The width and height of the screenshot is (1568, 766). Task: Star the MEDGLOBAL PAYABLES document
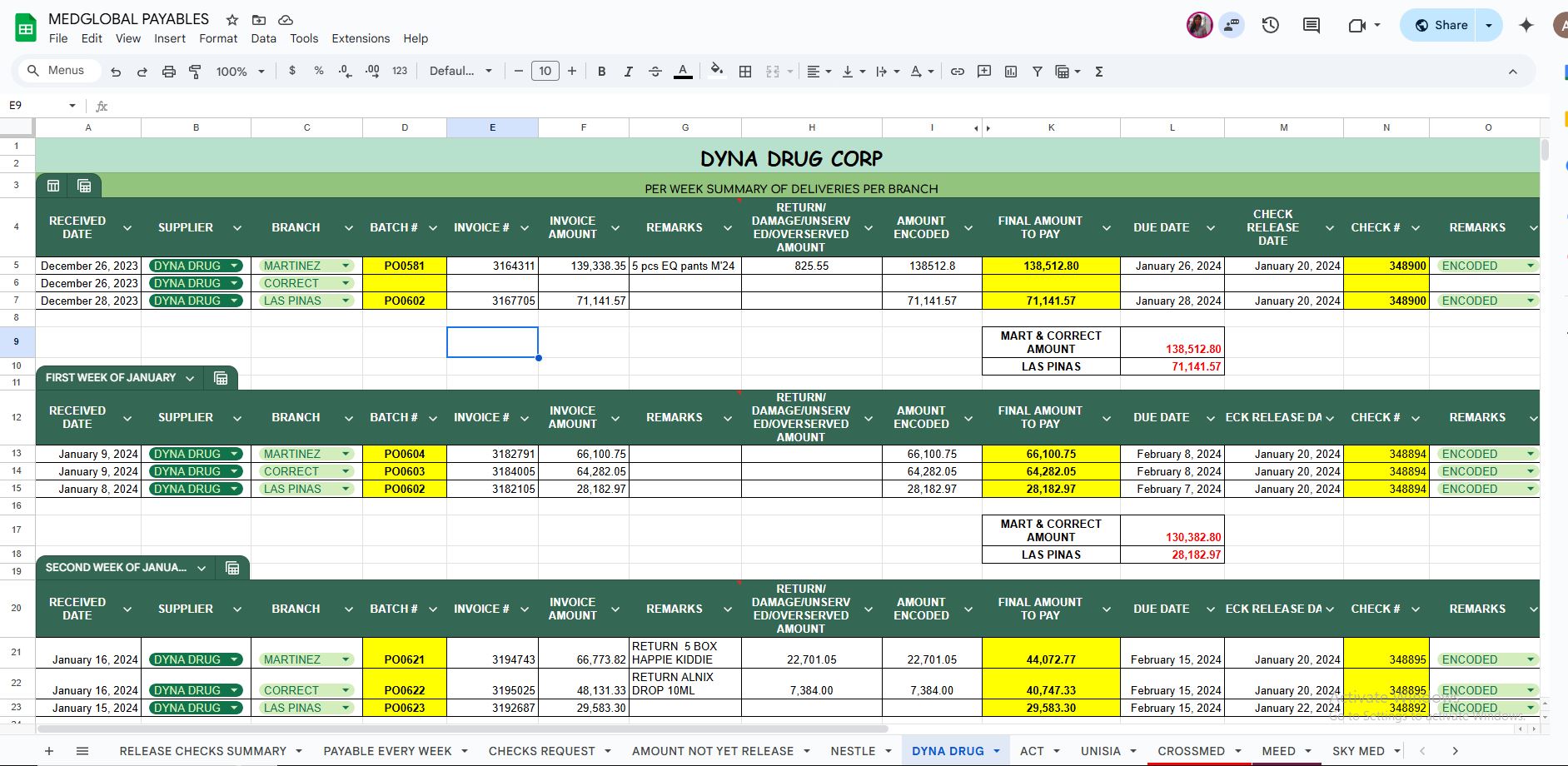click(232, 20)
